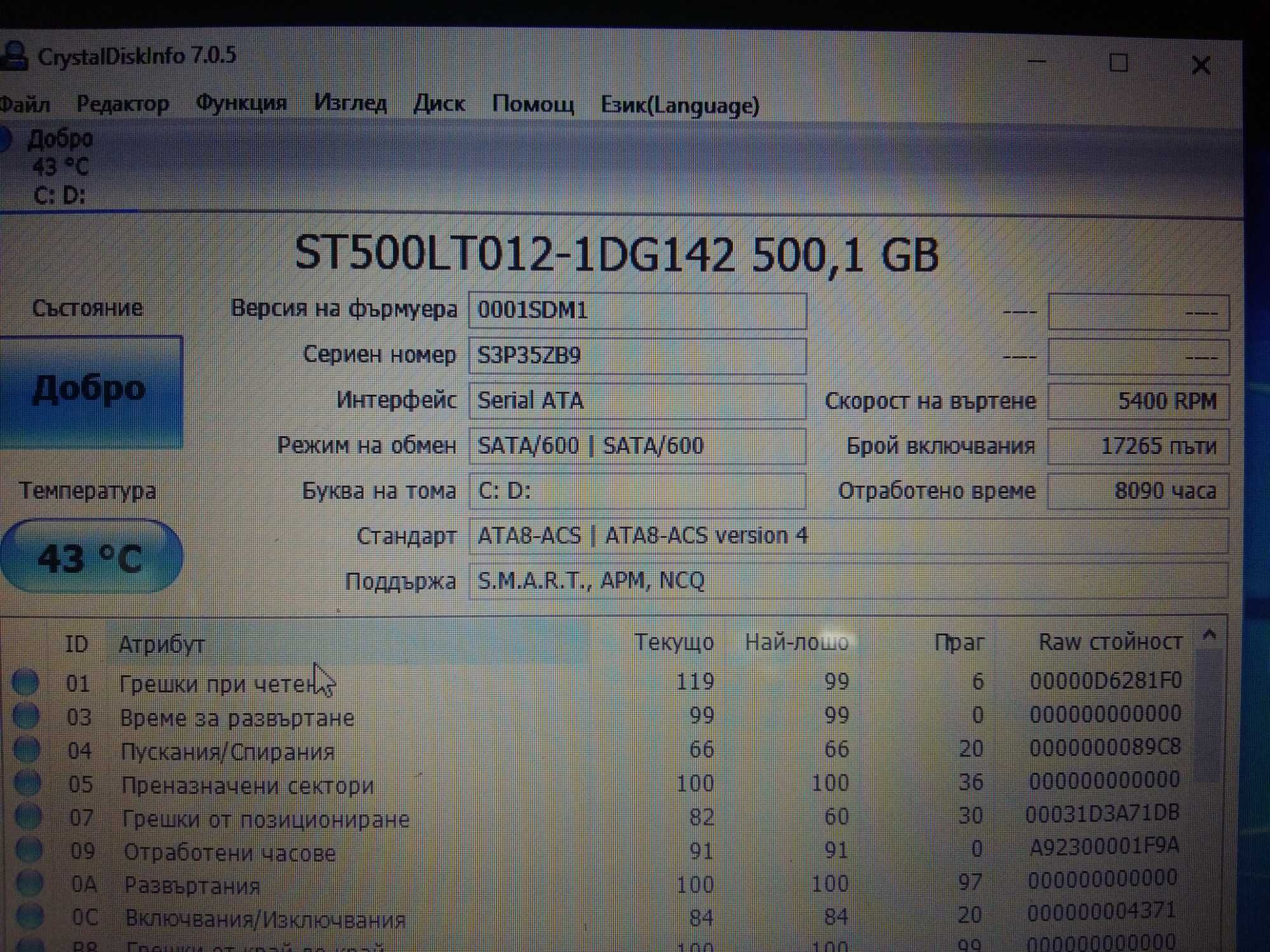Click the status circle for attribute 01
The width and height of the screenshot is (1270, 952).
click(26, 682)
